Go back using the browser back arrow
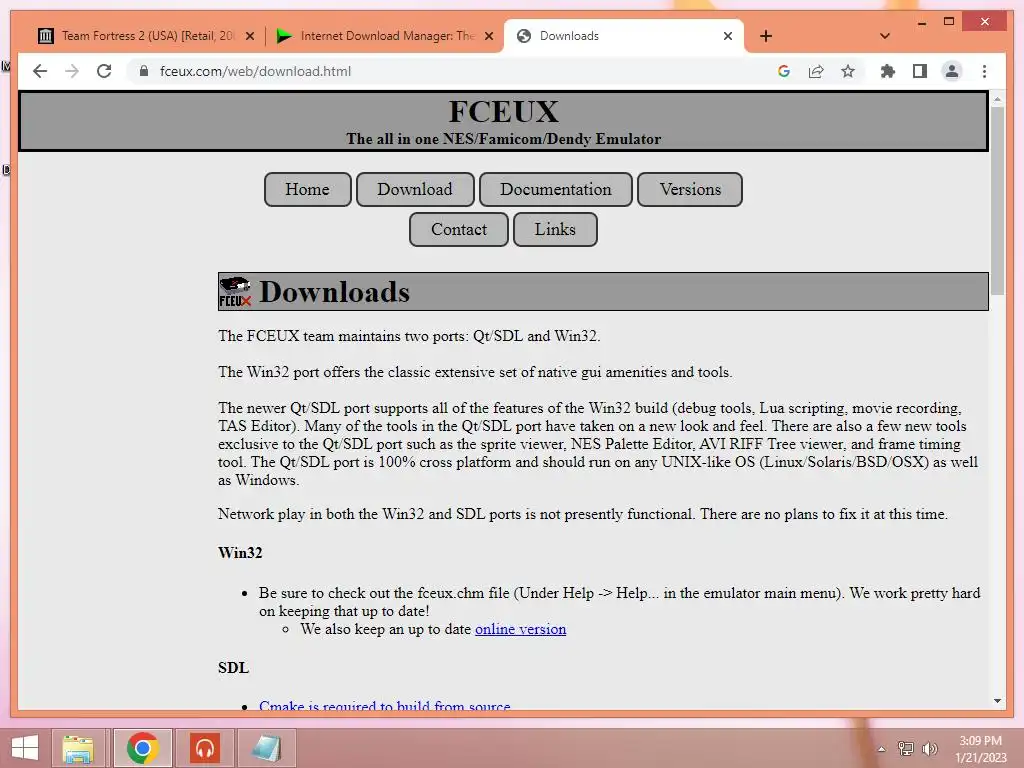The width and height of the screenshot is (1024, 768). (40, 71)
